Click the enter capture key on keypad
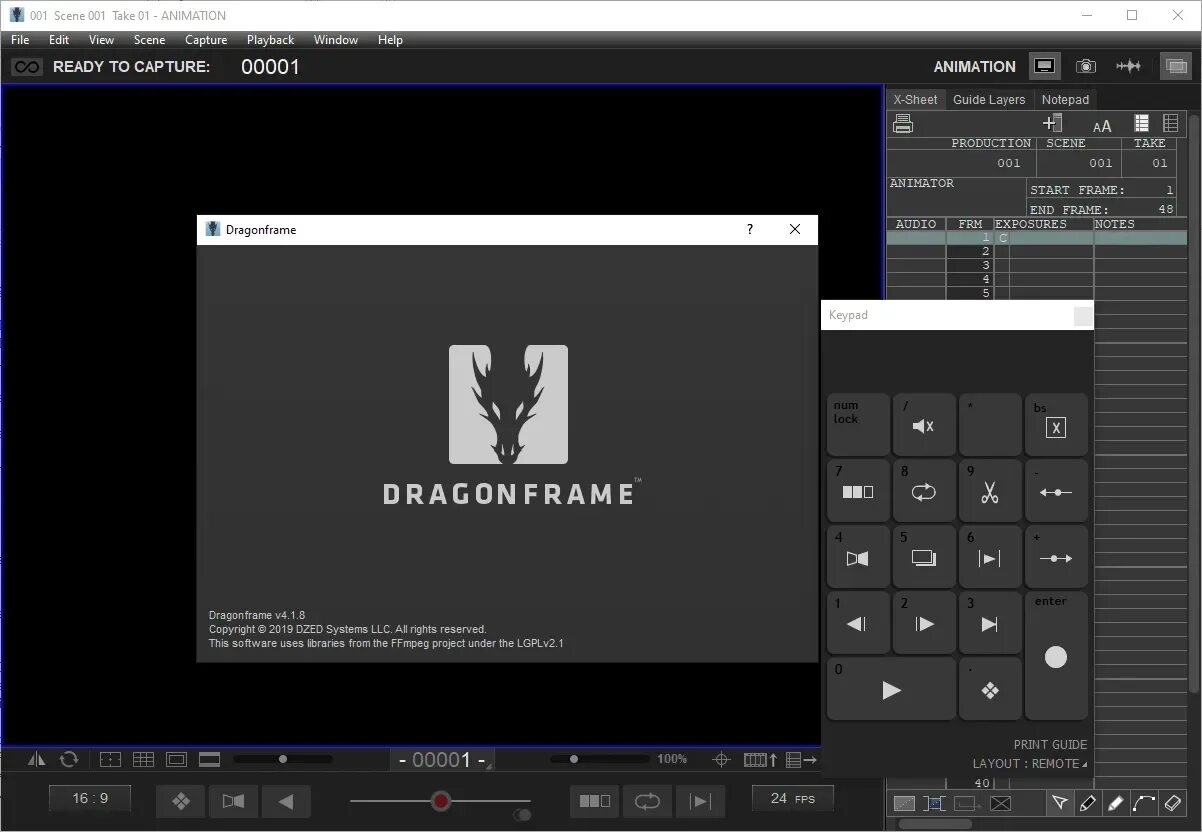The height and width of the screenshot is (832, 1202). click(x=1056, y=656)
